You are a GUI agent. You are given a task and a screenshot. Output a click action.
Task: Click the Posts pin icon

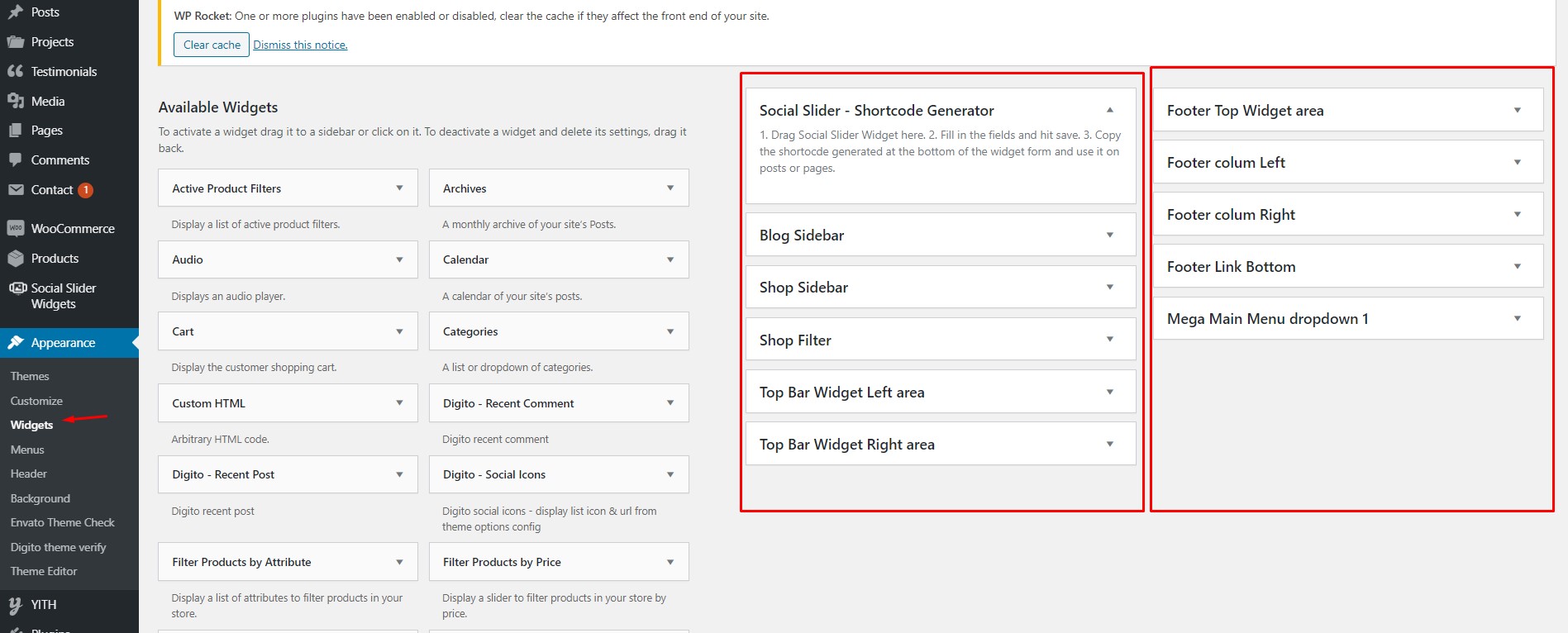(15, 12)
